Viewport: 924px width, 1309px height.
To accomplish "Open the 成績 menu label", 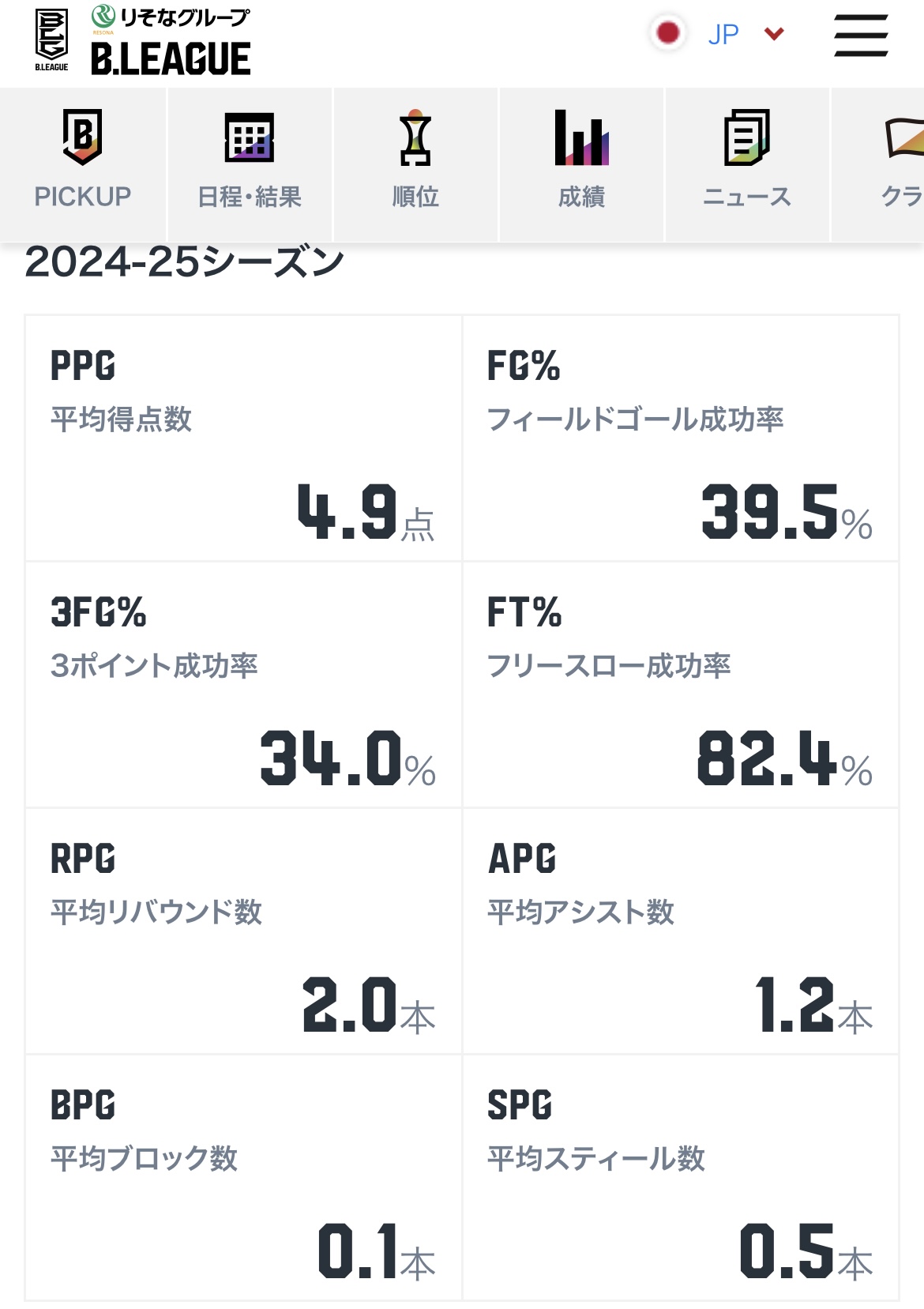I will pos(582,197).
